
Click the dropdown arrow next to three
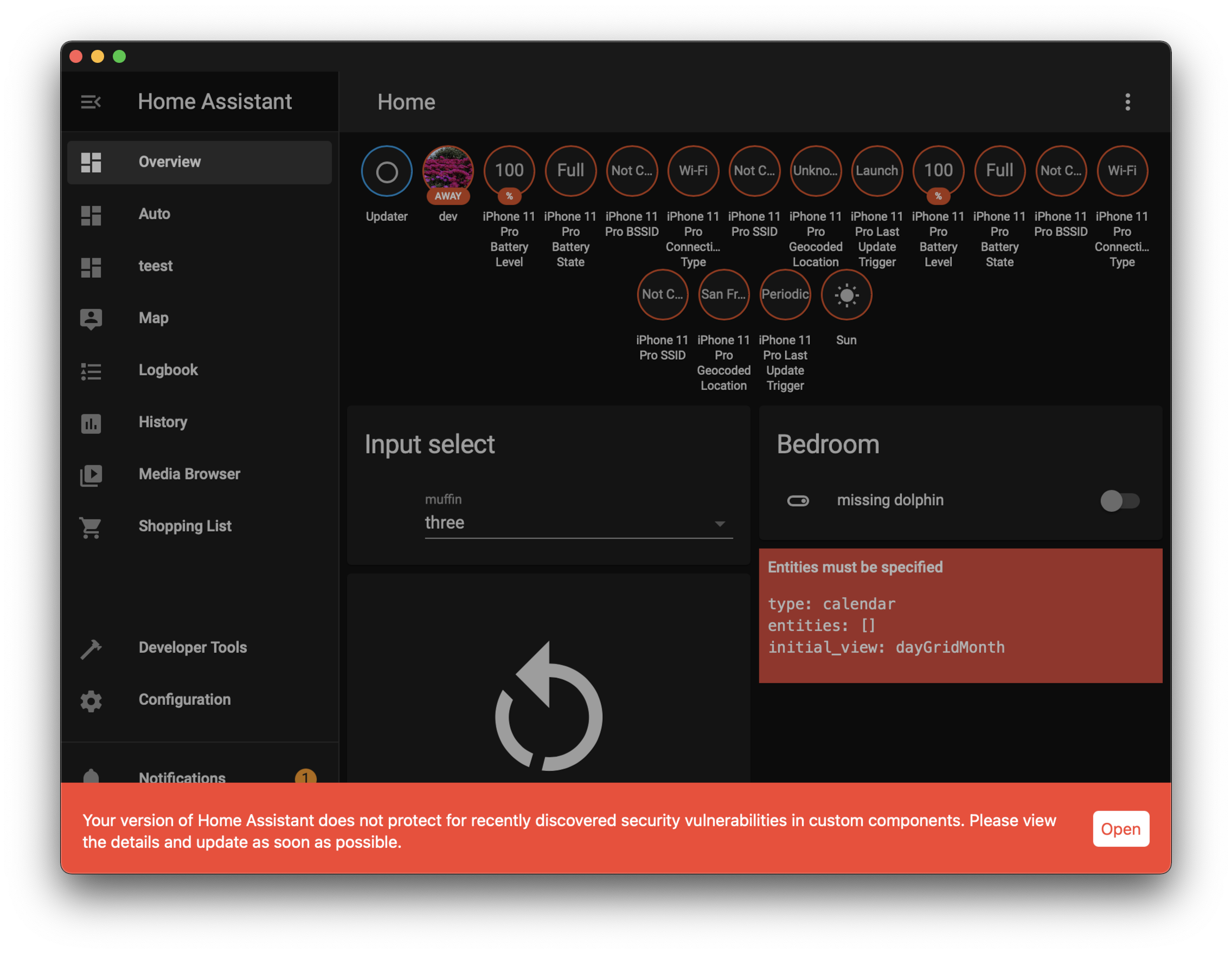pyautogui.click(x=719, y=524)
